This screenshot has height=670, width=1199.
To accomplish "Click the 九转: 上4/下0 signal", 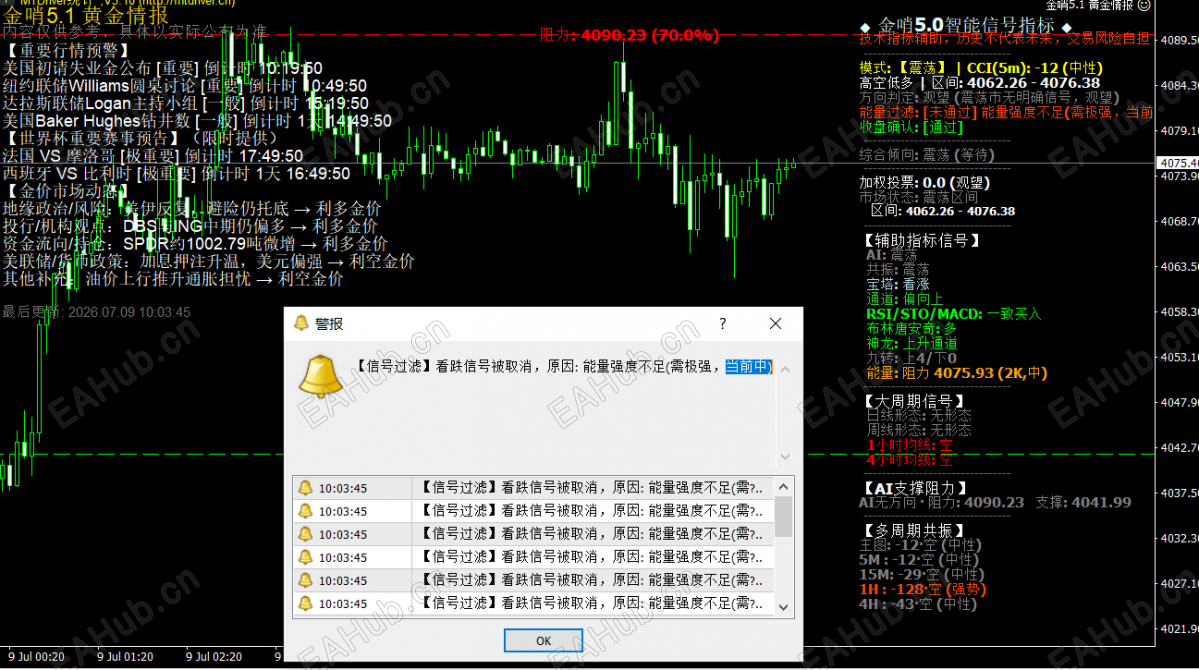I will (x=911, y=358).
